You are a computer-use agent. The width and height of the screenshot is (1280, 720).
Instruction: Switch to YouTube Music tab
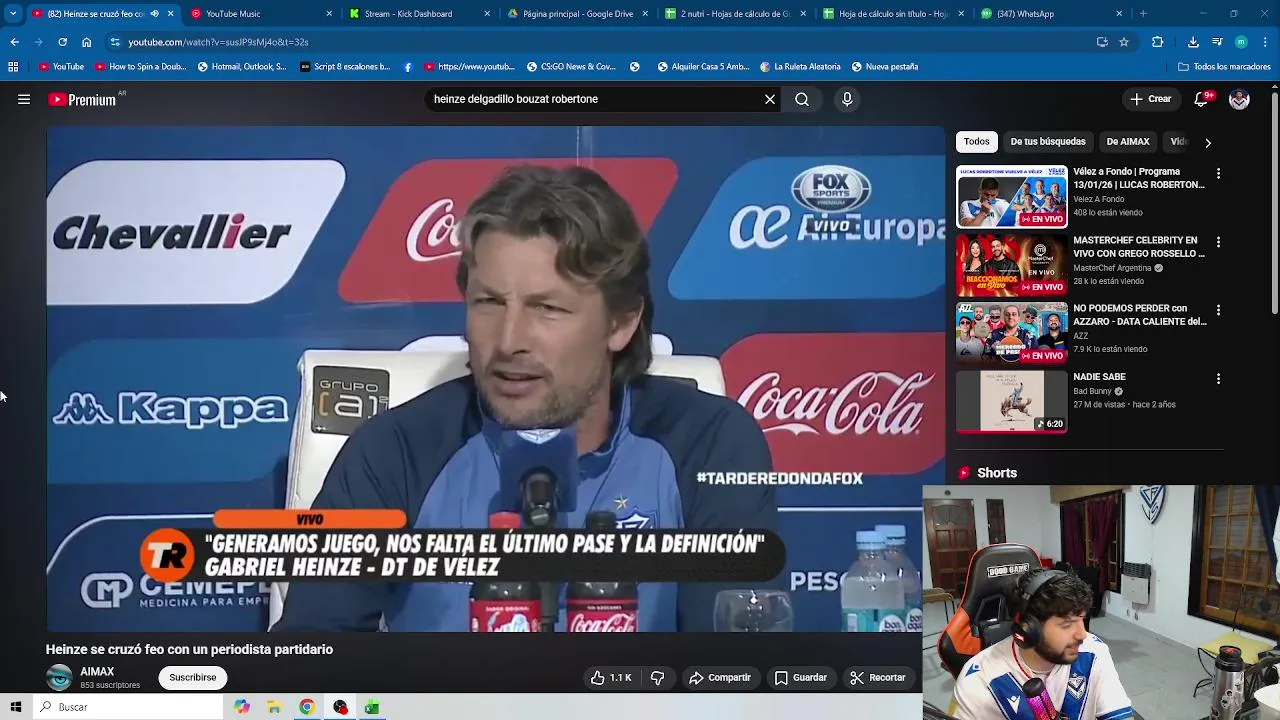[262, 14]
